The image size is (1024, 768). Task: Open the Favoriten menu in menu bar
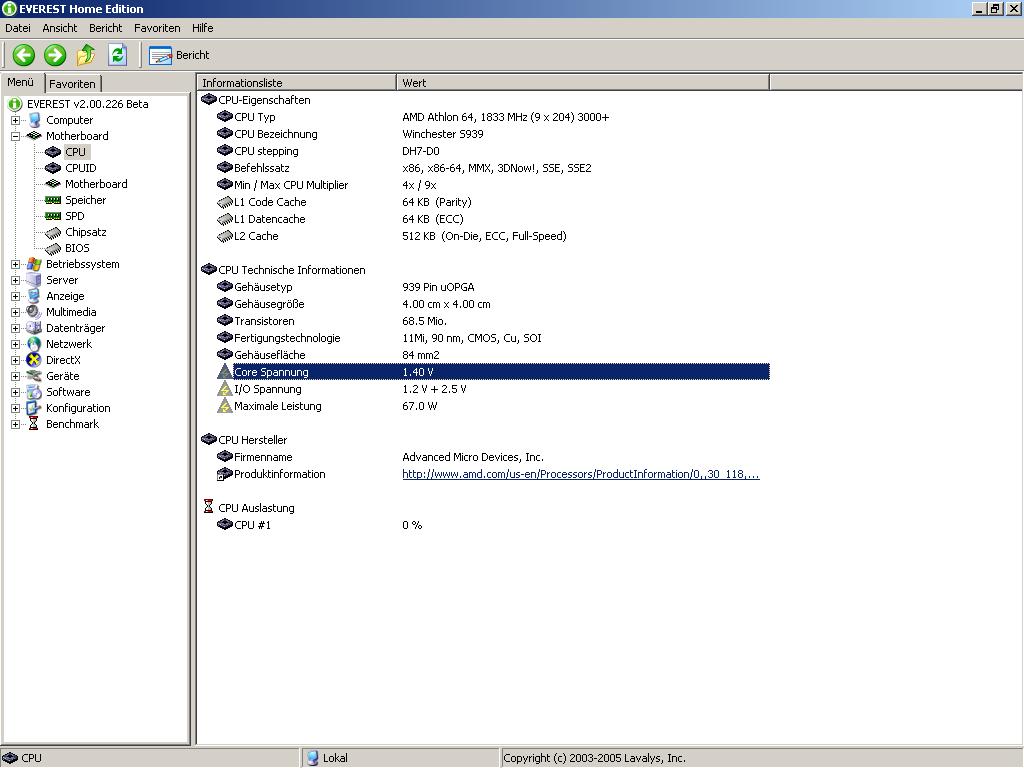click(x=157, y=28)
